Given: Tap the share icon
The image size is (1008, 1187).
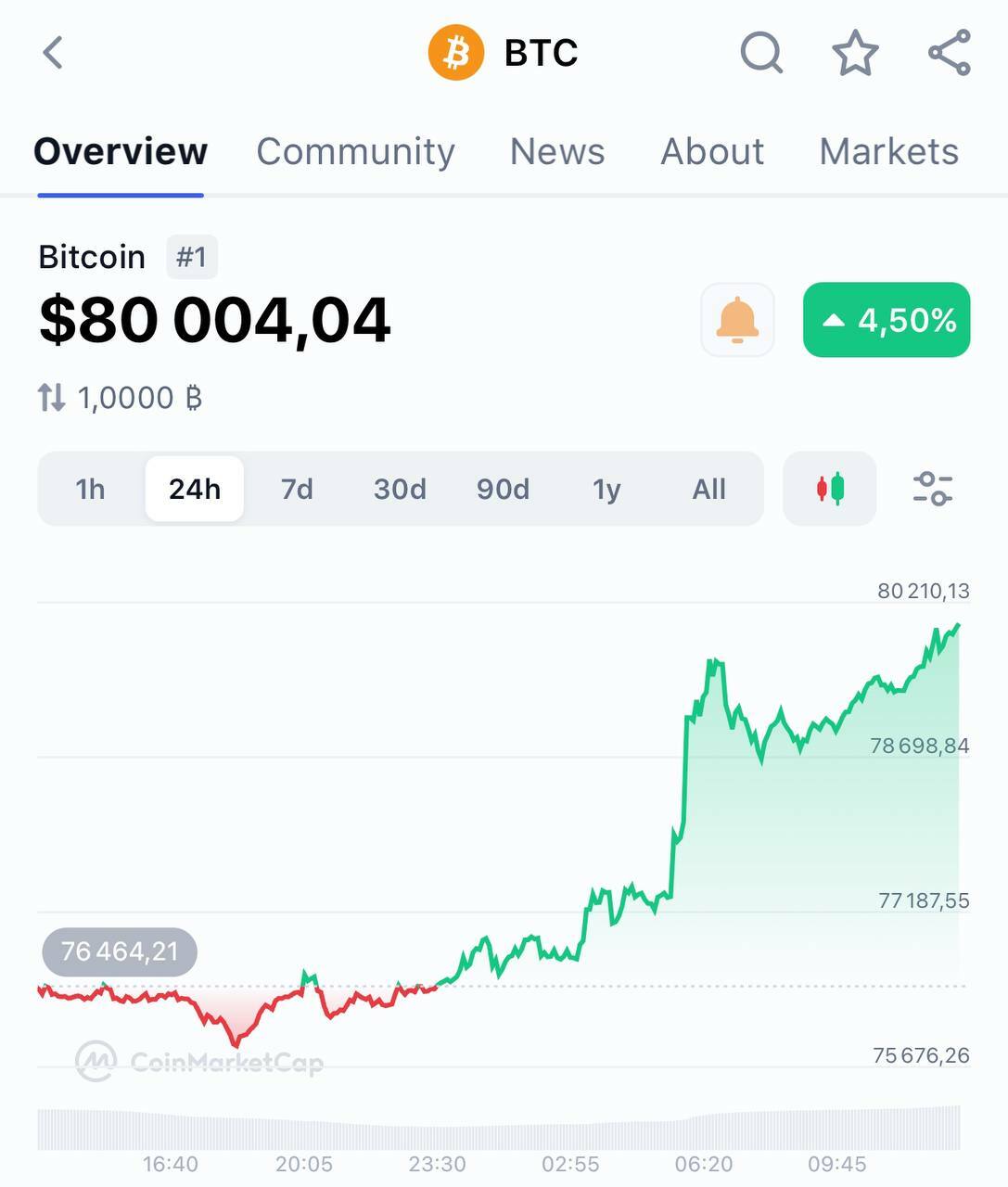Looking at the screenshot, I should tap(949, 53).
